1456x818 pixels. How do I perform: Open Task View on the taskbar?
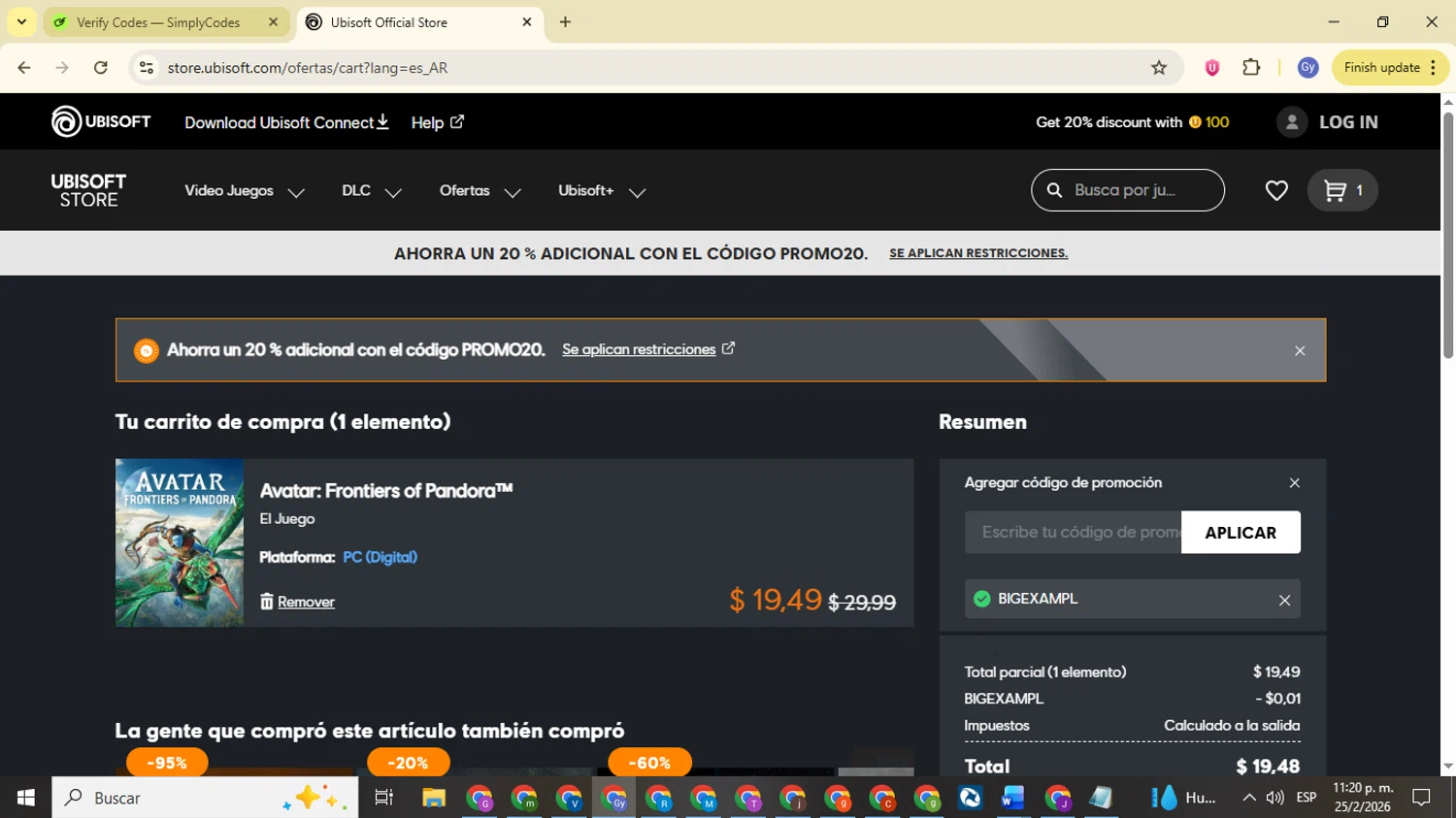(383, 798)
